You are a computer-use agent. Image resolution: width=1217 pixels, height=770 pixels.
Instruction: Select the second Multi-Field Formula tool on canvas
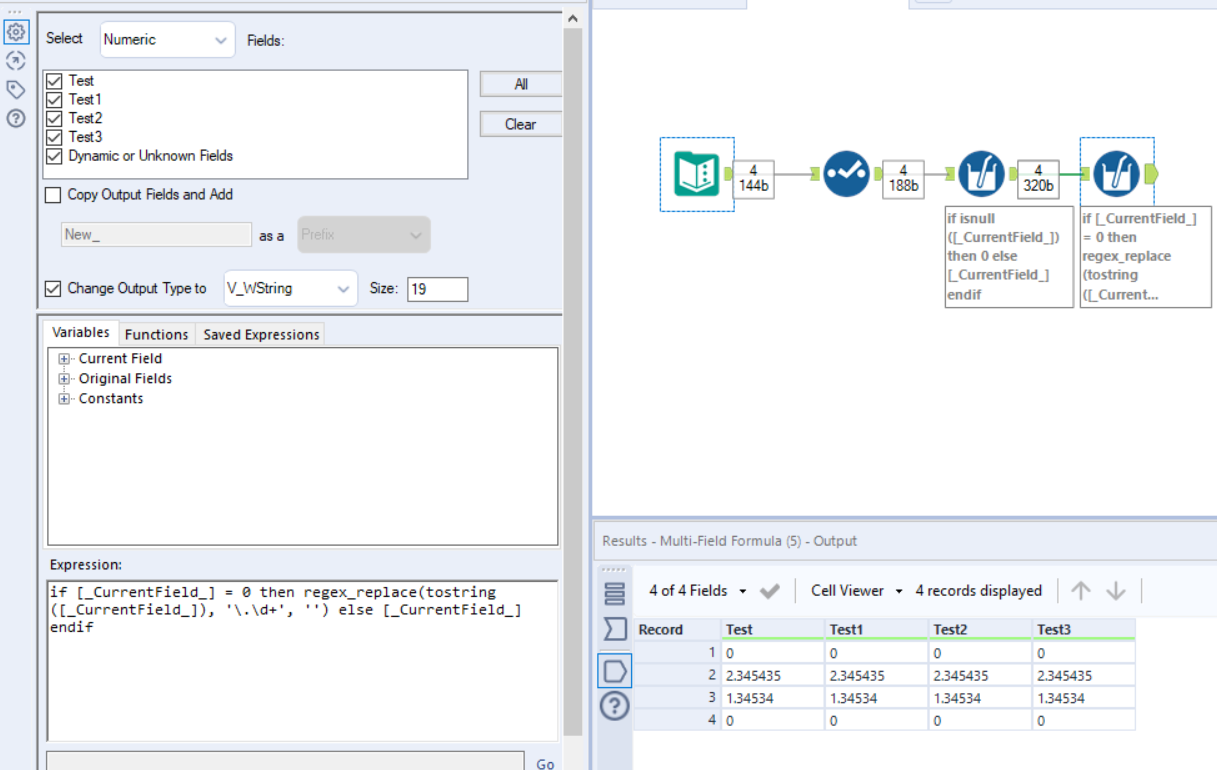1117,172
